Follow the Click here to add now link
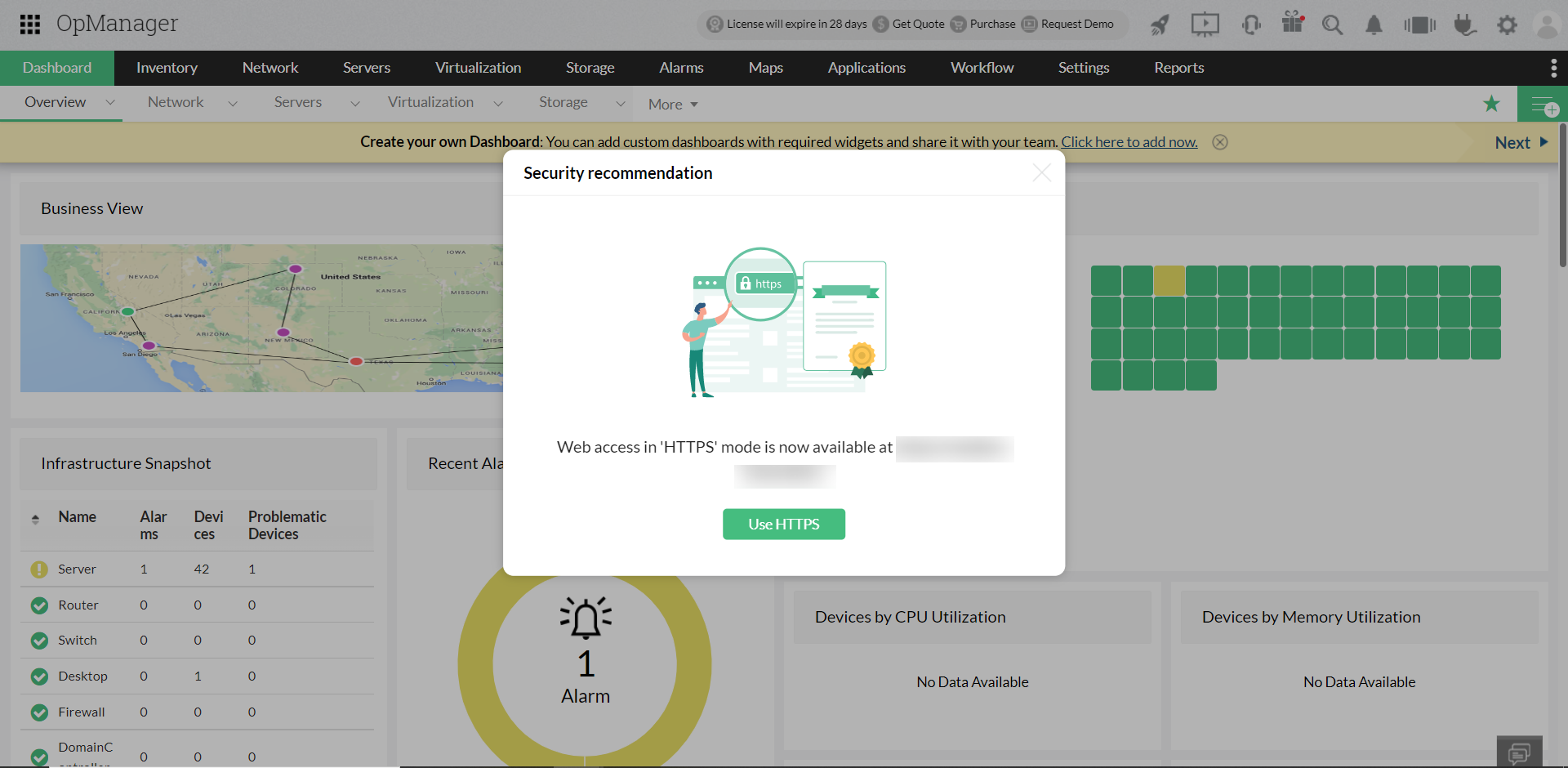 tap(1129, 142)
